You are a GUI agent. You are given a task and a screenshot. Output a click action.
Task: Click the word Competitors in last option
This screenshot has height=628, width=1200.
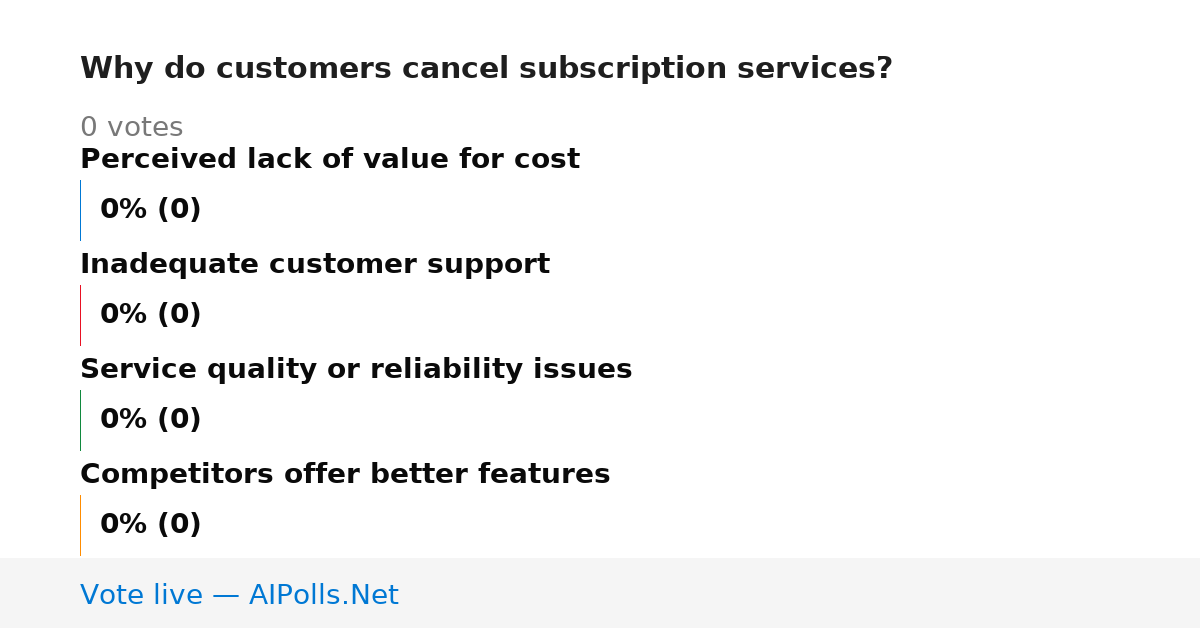[x=177, y=474]
